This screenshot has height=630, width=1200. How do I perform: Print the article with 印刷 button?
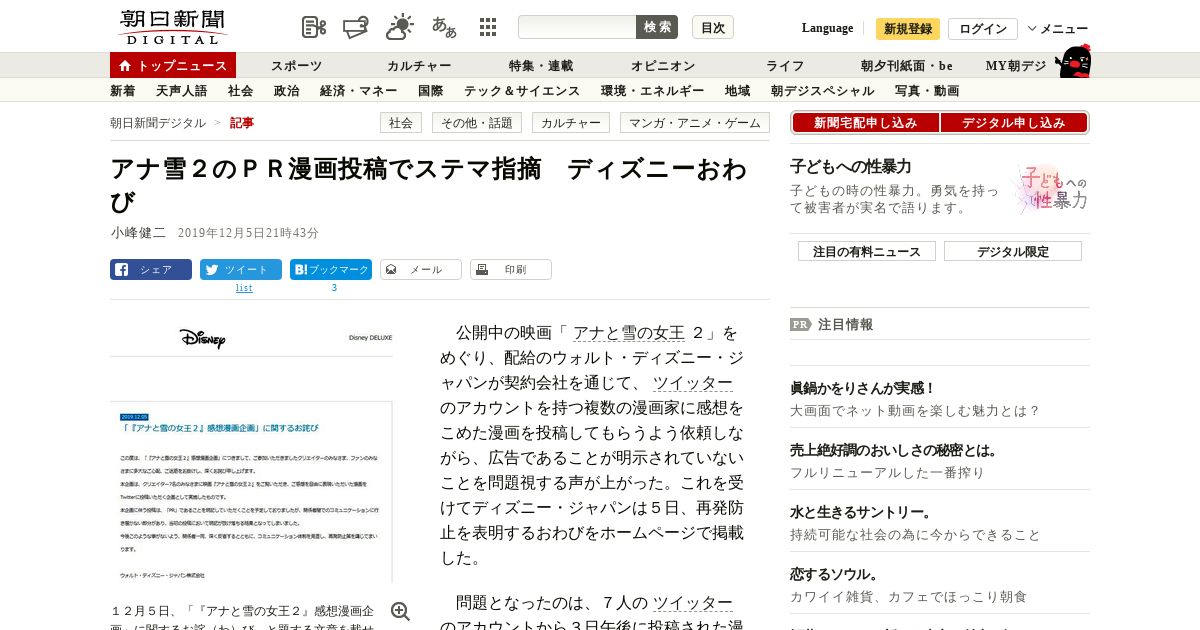click(x=511, y=270)
